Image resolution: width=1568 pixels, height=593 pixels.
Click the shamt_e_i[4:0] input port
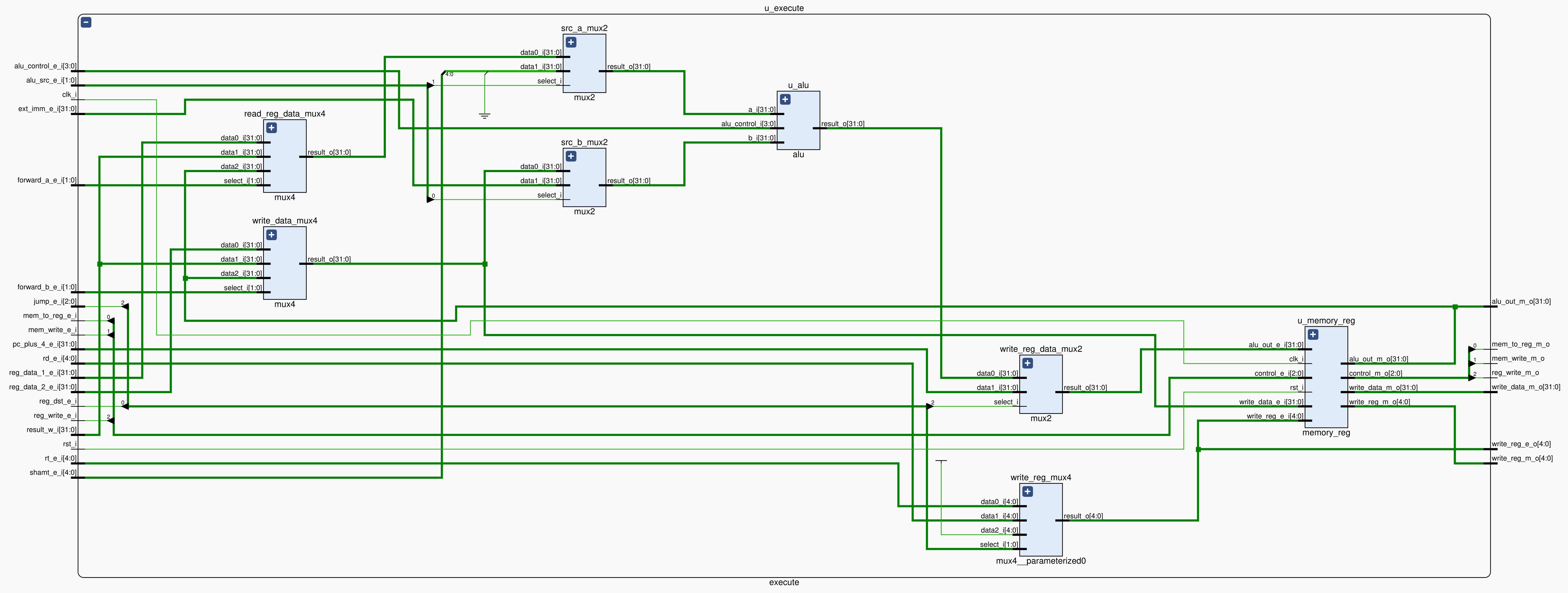[53, 473]
